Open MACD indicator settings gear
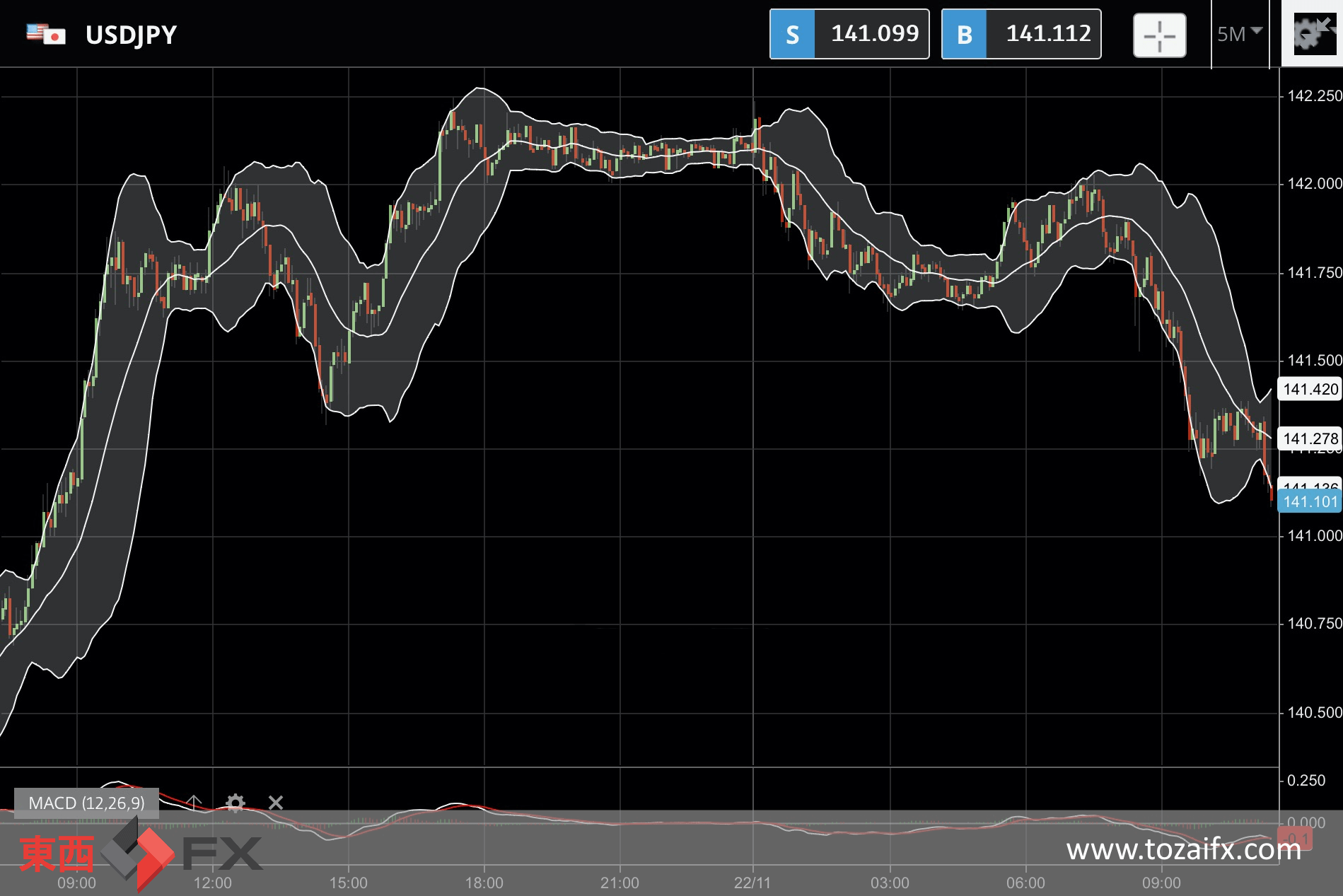This screenshot has width=1343, height=896. point(235,803)
